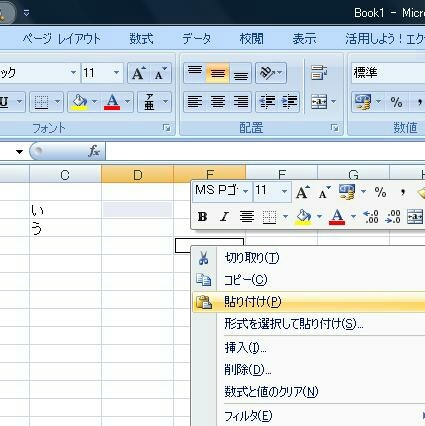Click Merge and Center icon in ribbon
This screenshot has height=426, width=425.
(x=318, y=102)
